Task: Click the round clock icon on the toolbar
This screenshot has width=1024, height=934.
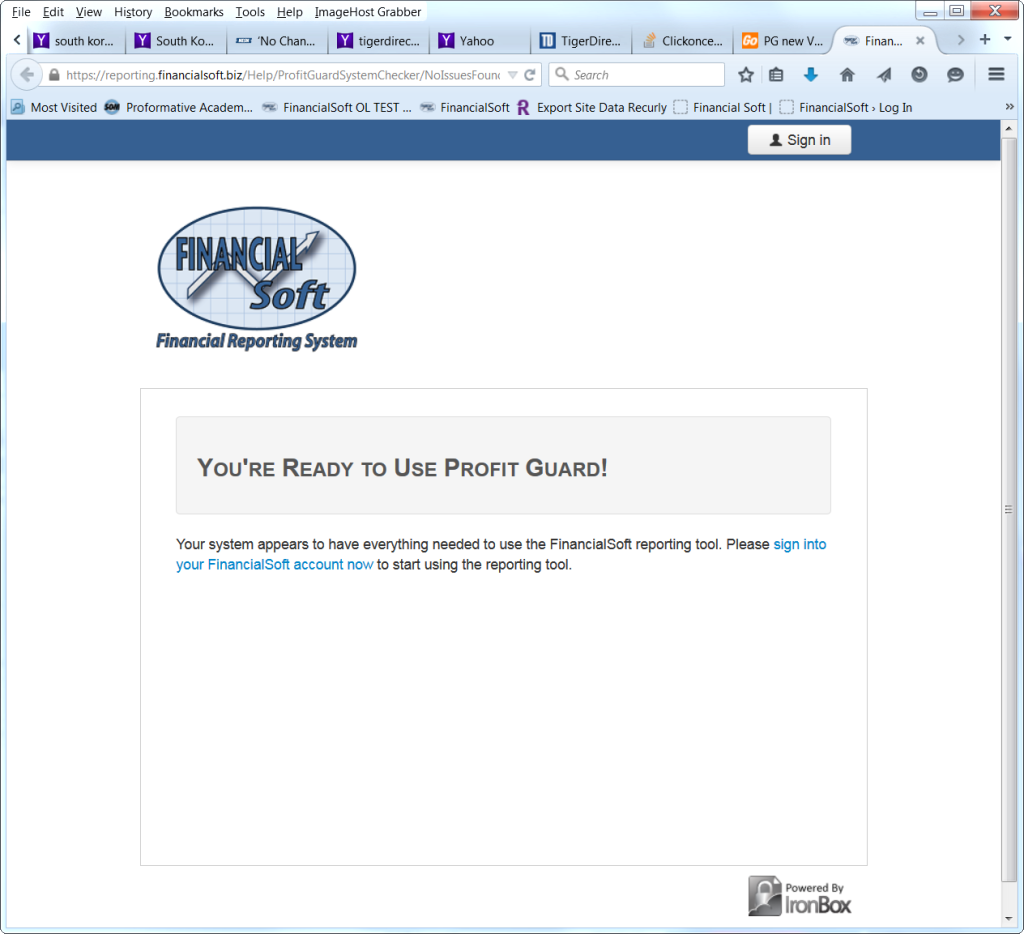Action: tap(920, 75)
